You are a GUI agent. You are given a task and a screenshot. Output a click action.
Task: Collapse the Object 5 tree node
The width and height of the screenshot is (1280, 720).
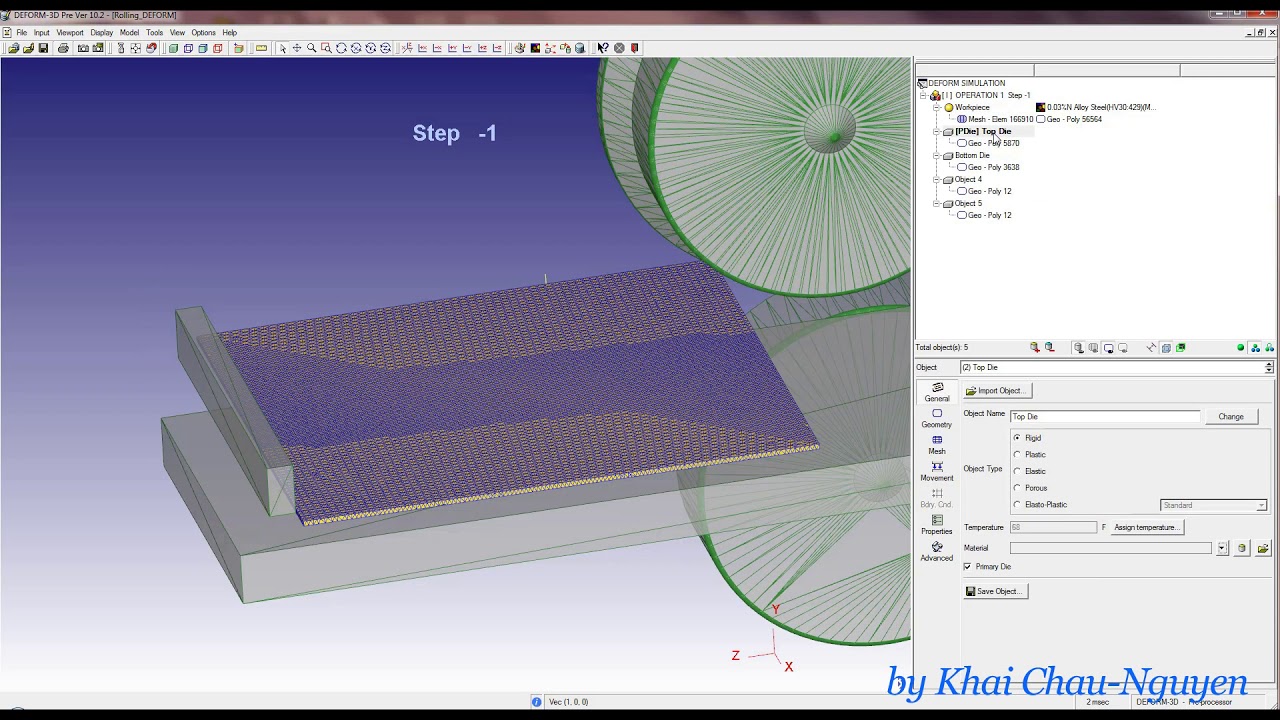pos(937,203)
